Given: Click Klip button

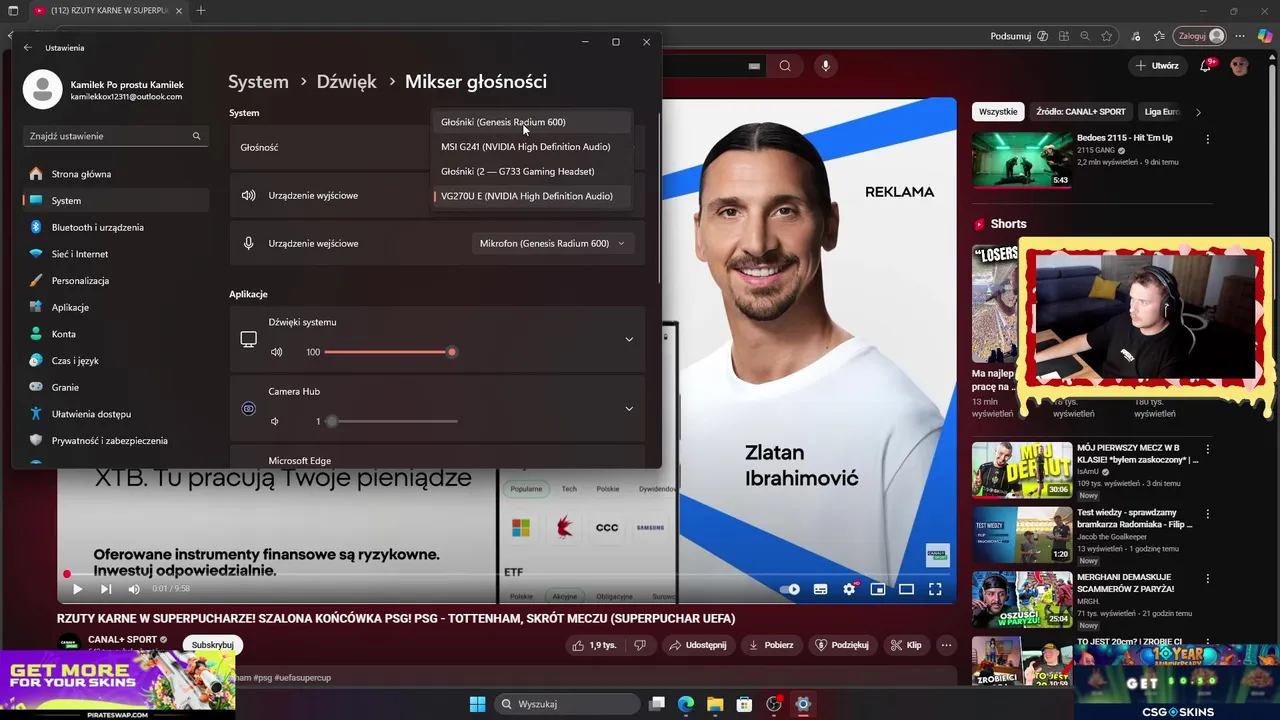Looking at the screenshot, I should coord(905,645).
